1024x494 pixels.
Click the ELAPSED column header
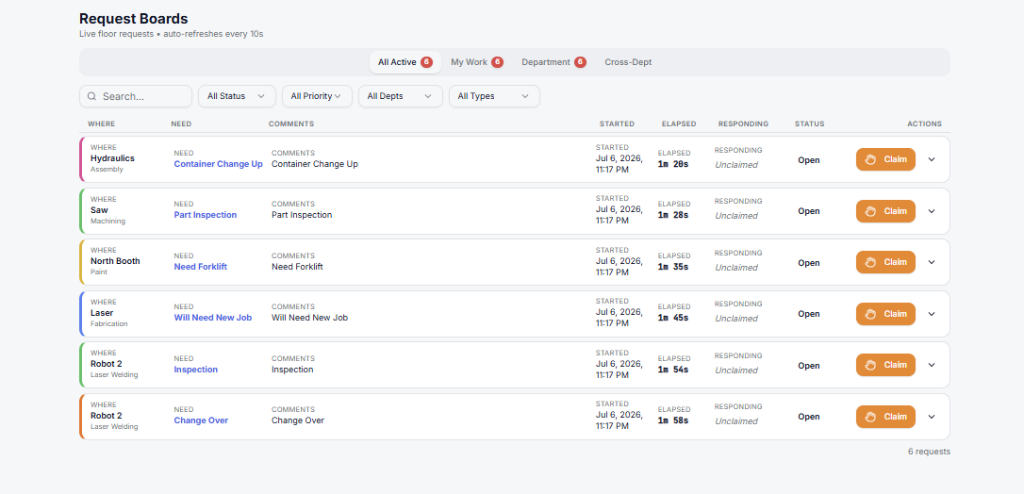(679, 124)
